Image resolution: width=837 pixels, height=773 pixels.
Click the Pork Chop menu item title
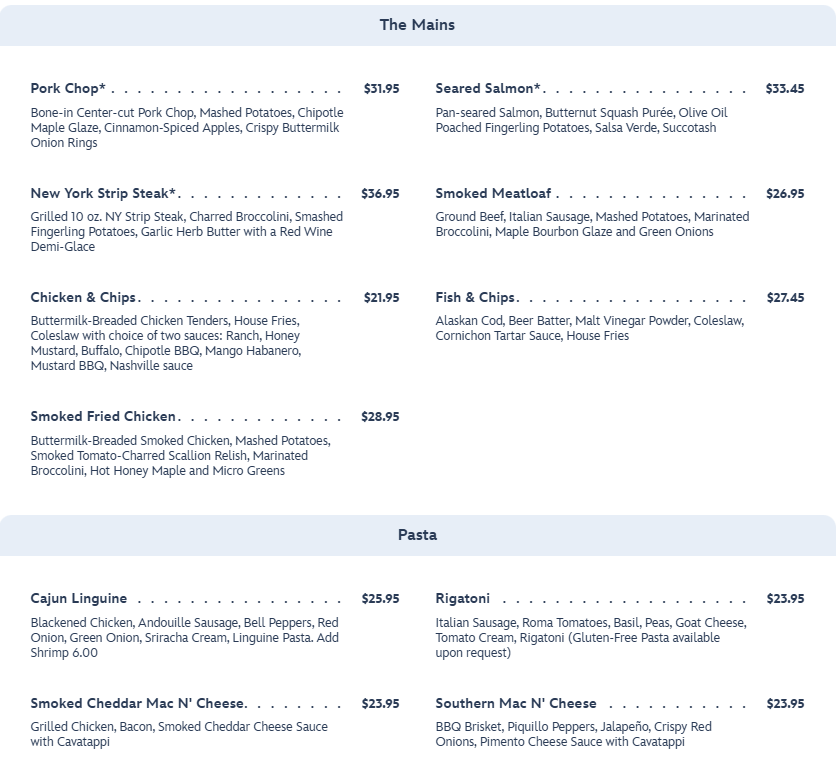(x=68, y=89)
